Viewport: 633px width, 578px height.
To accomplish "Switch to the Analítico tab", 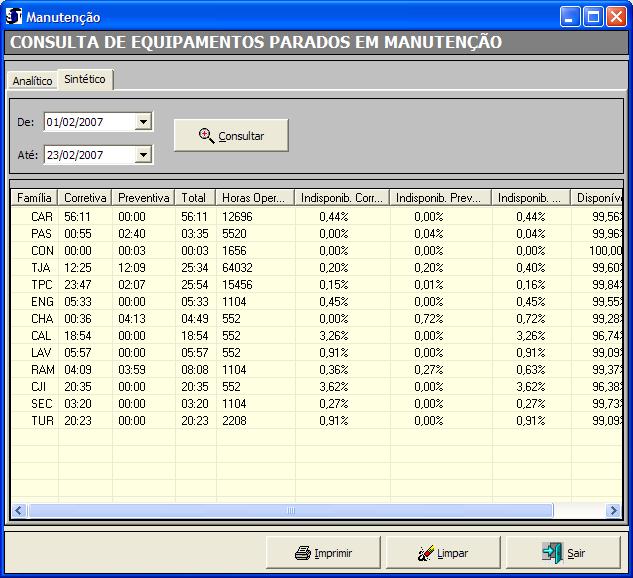I will point(32,81).
